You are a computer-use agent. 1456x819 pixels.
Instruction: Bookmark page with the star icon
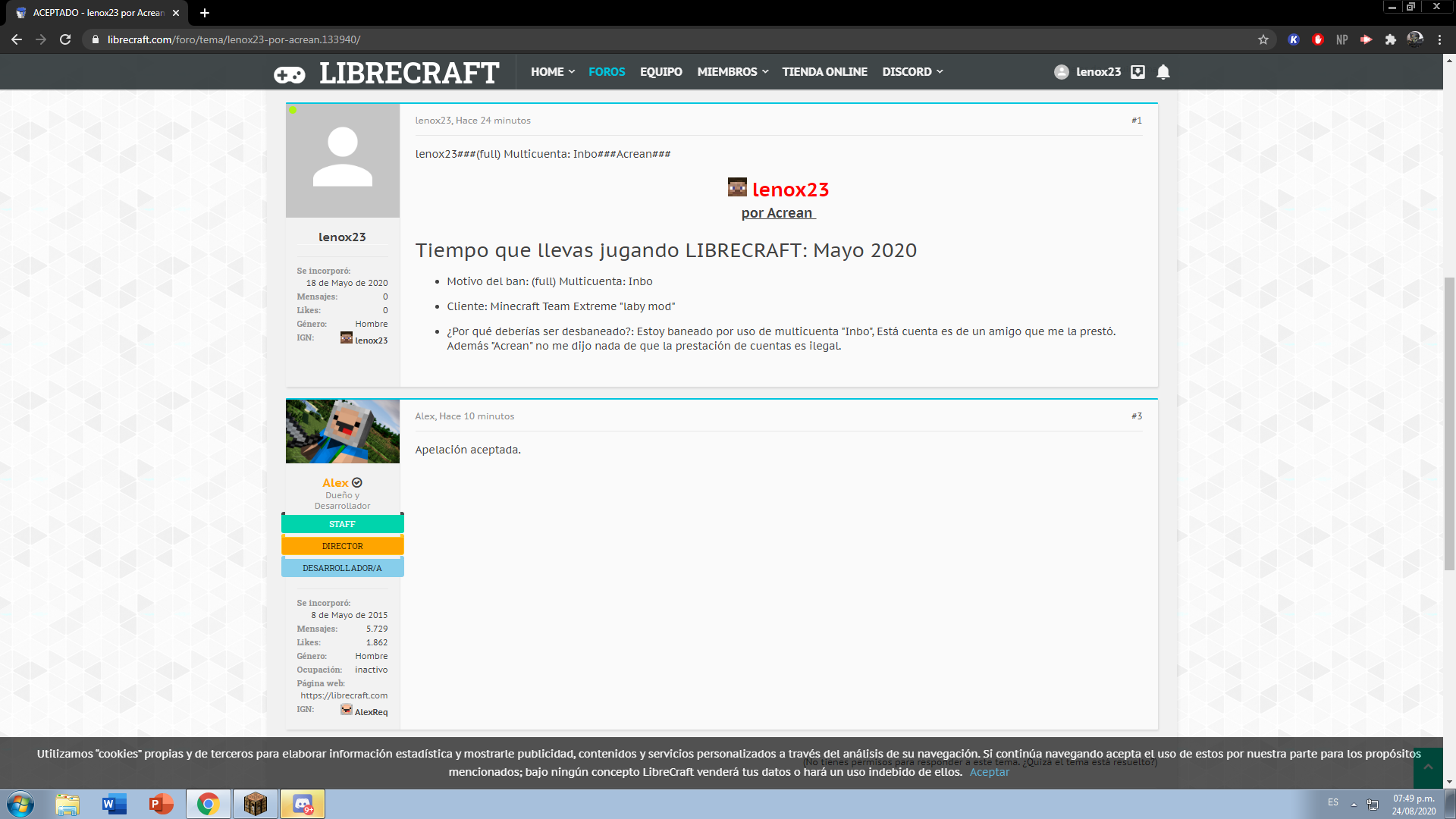(1263, 39)
